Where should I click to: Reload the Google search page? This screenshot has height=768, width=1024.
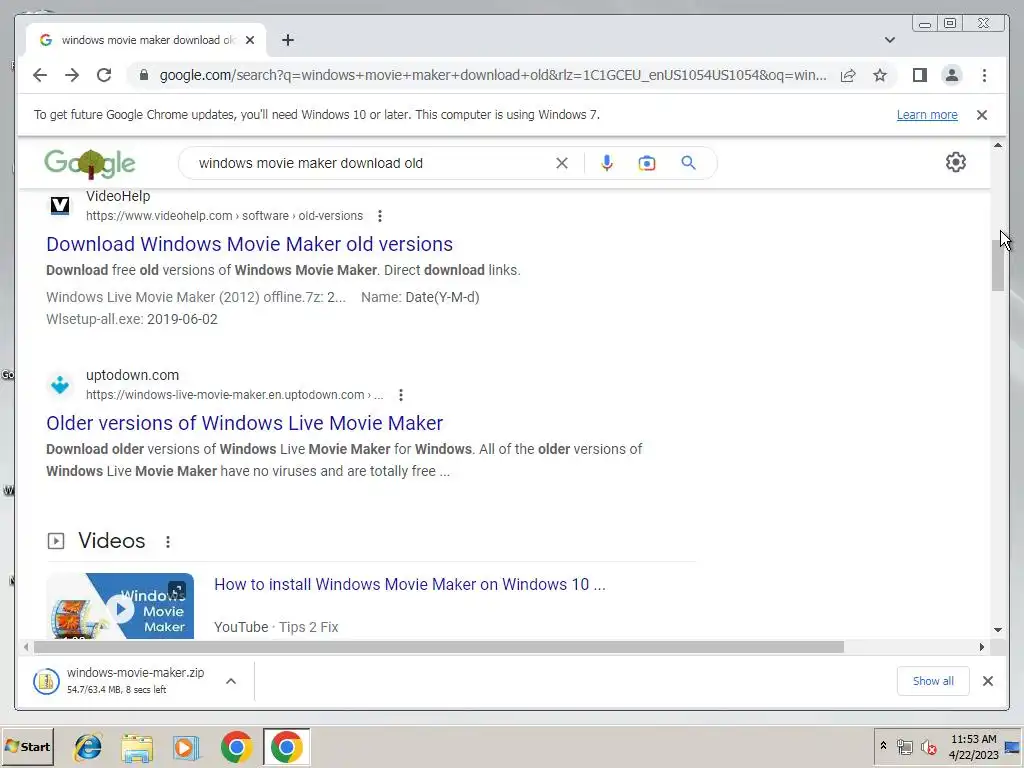pos(104,75)
